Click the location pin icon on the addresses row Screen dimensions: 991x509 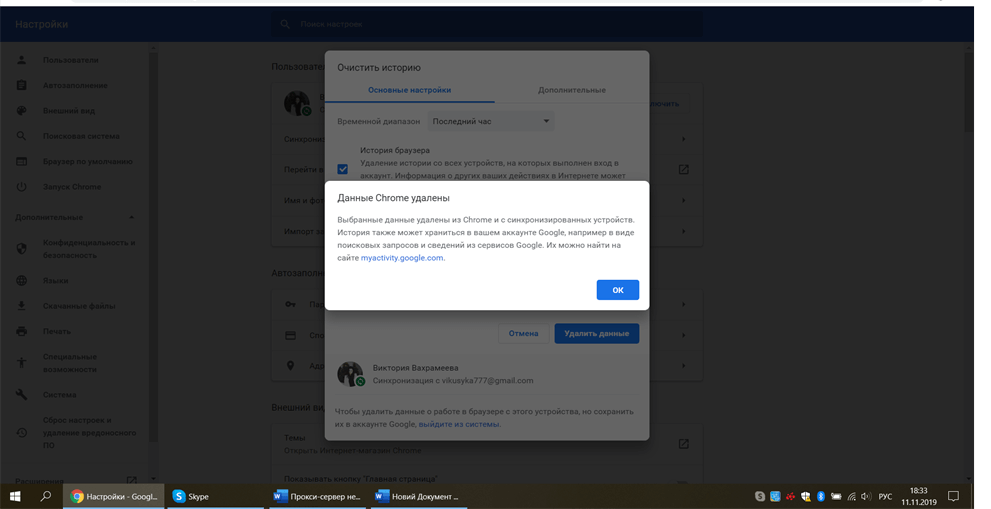pyautogui.click(x=290, y=365)
